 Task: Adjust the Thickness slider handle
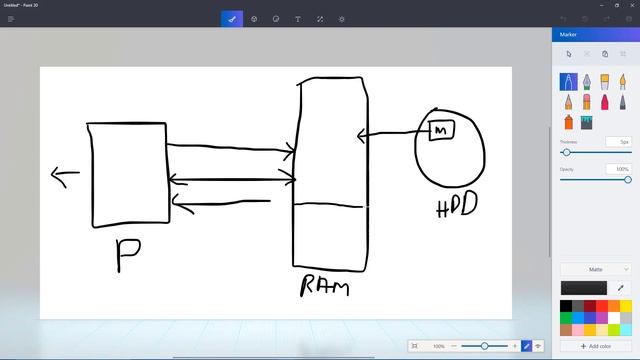[x=567, y=152]
